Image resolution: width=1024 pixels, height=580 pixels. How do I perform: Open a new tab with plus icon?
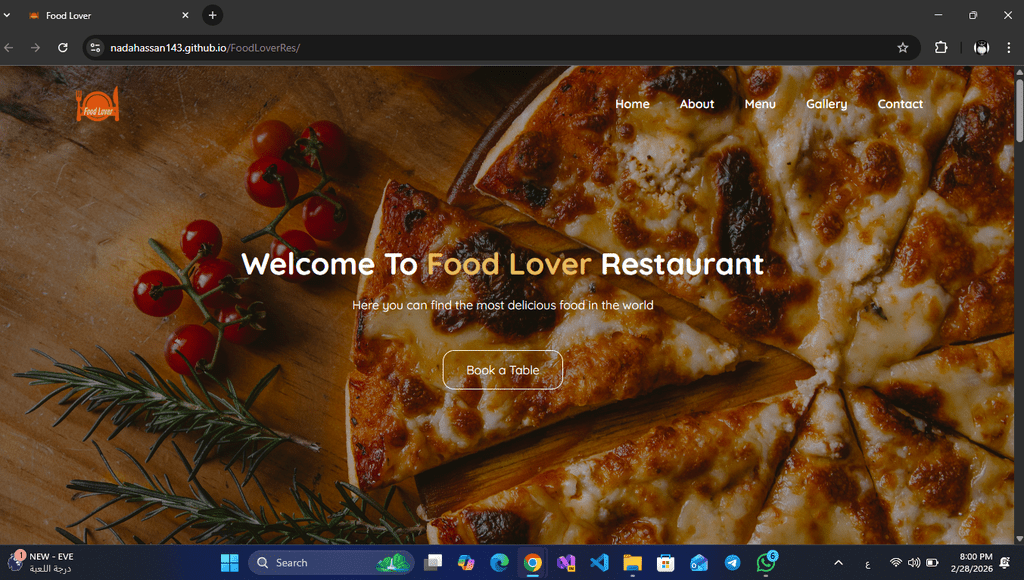[212, 15]
